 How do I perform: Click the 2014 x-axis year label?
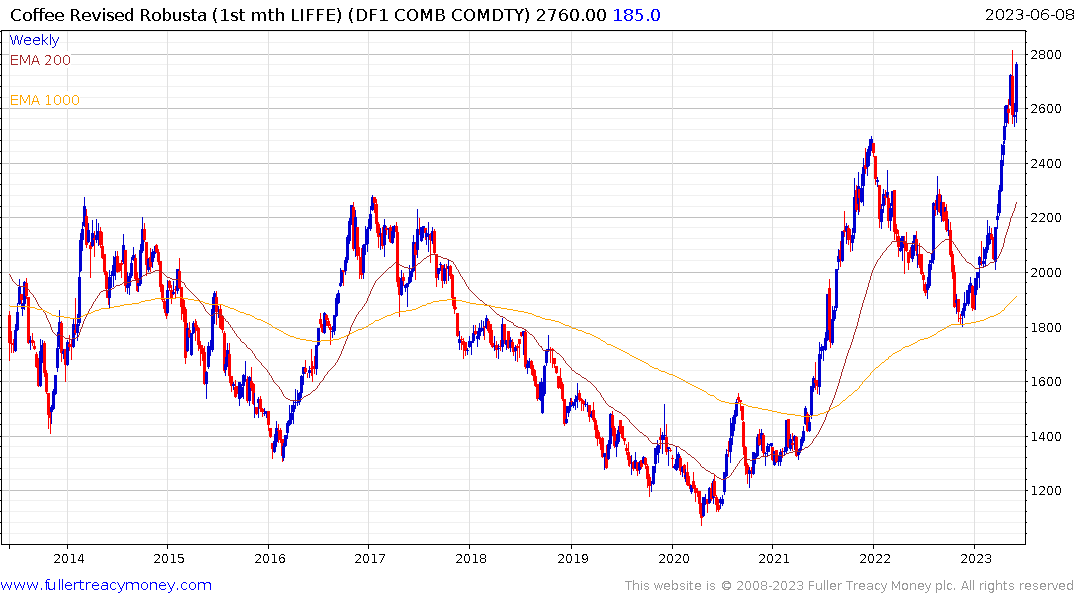(69, 558)
